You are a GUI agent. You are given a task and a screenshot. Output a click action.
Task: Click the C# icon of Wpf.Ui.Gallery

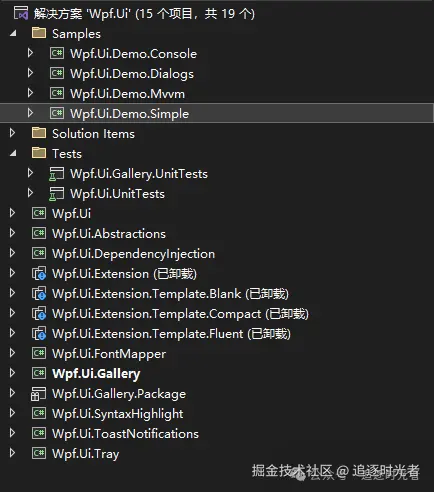tap(39, 373)
